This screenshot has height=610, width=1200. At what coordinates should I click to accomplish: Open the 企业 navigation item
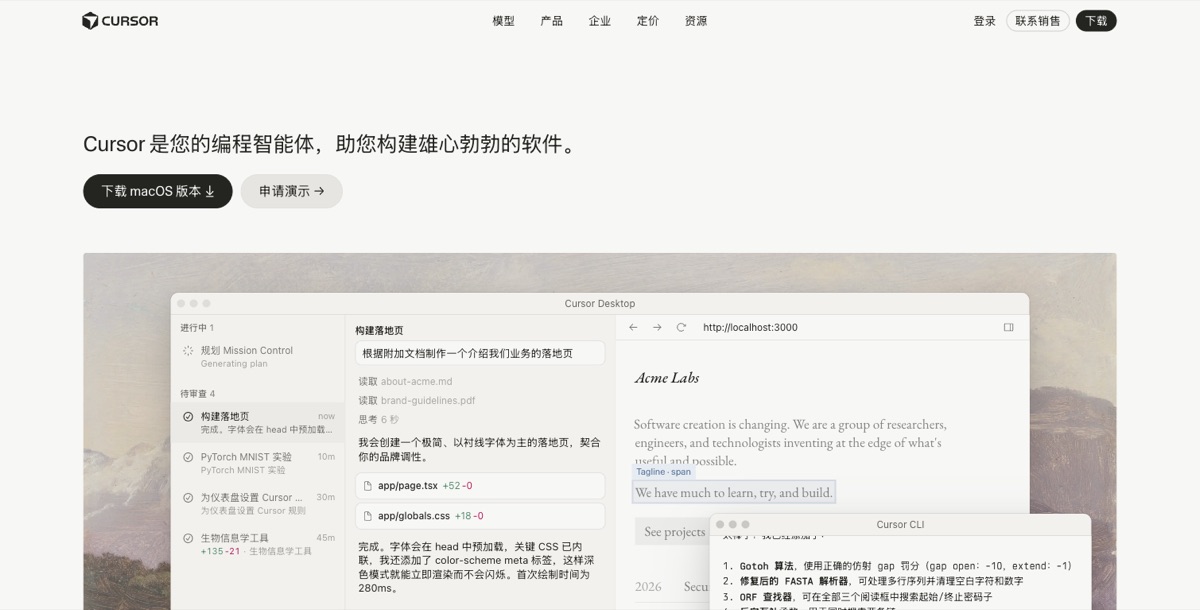point(599,21)
